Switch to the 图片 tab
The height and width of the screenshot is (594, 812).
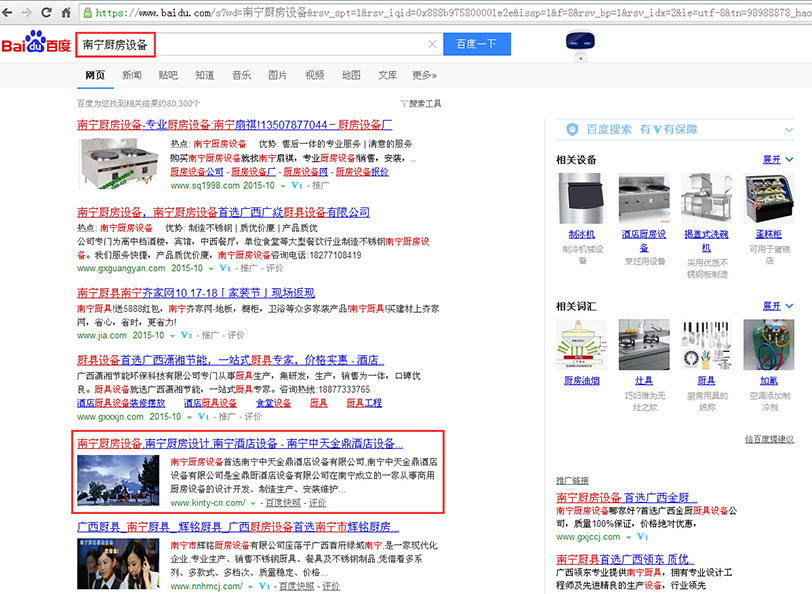[278, 75]
